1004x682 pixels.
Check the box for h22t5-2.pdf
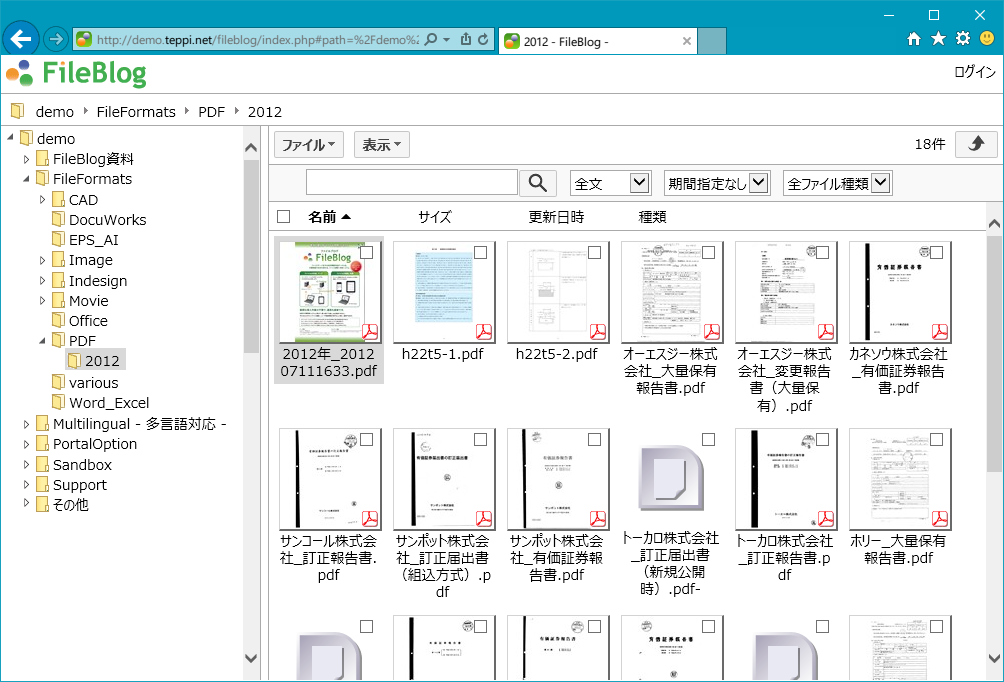[594, 252]
